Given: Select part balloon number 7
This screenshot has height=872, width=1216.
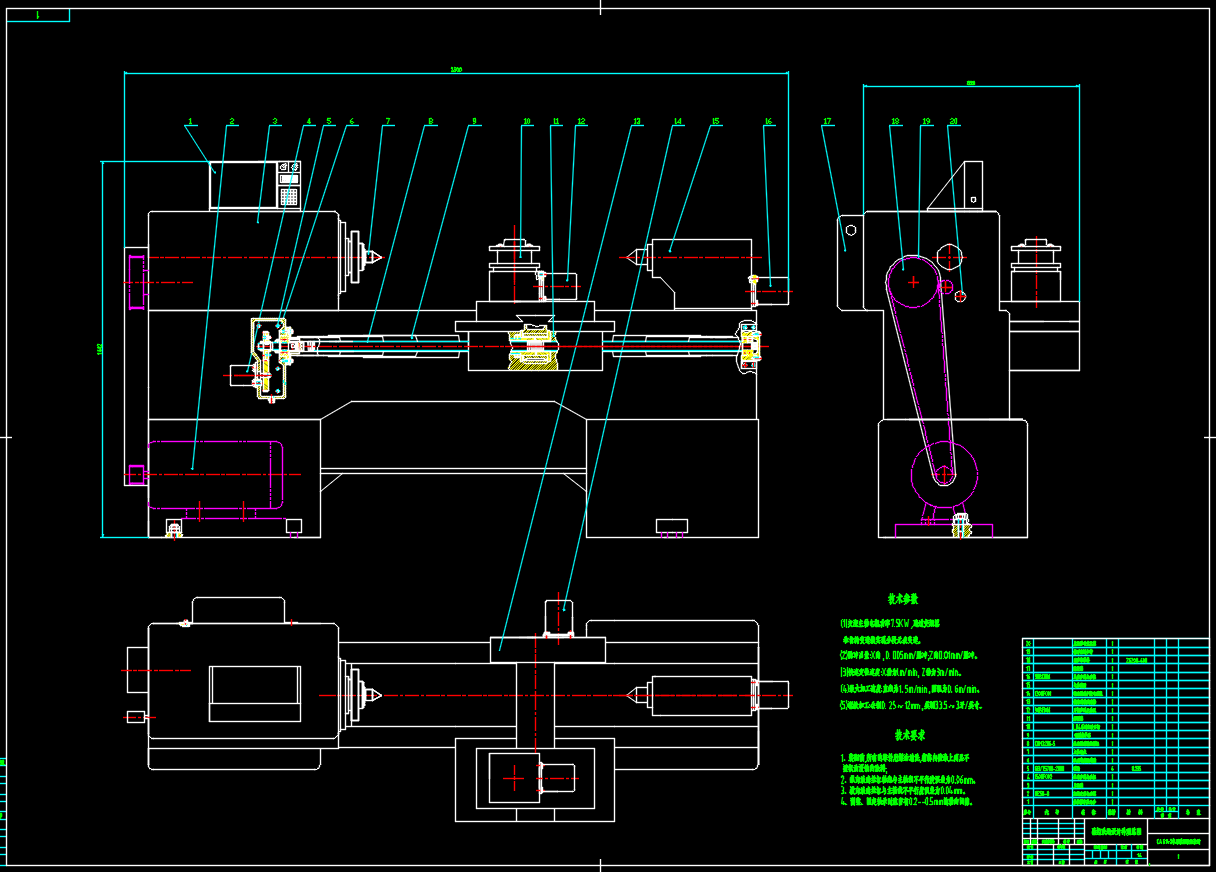Looking at the screenshot, I should pos(387,121).
